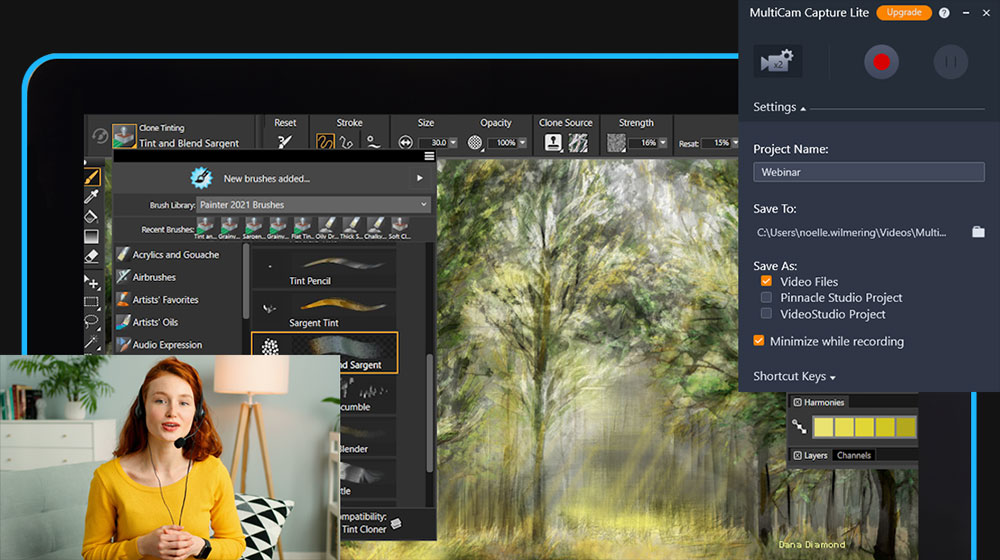Open the brush panel hamburger menu

tap(429, 156)
